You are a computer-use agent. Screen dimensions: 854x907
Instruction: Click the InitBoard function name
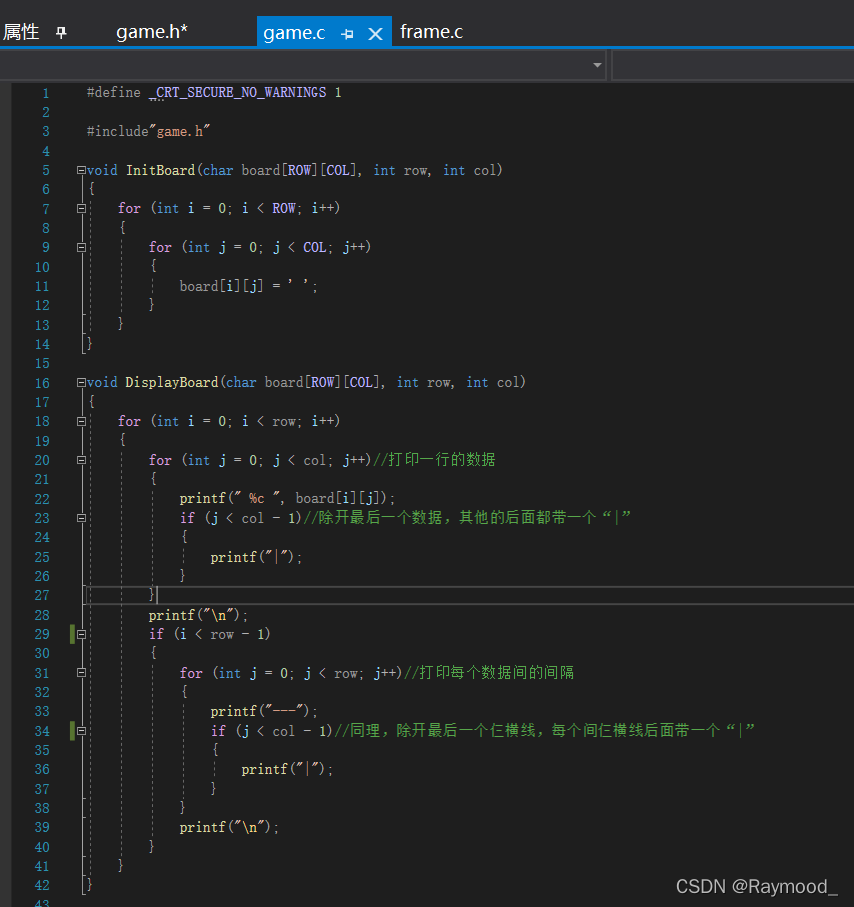160,170
